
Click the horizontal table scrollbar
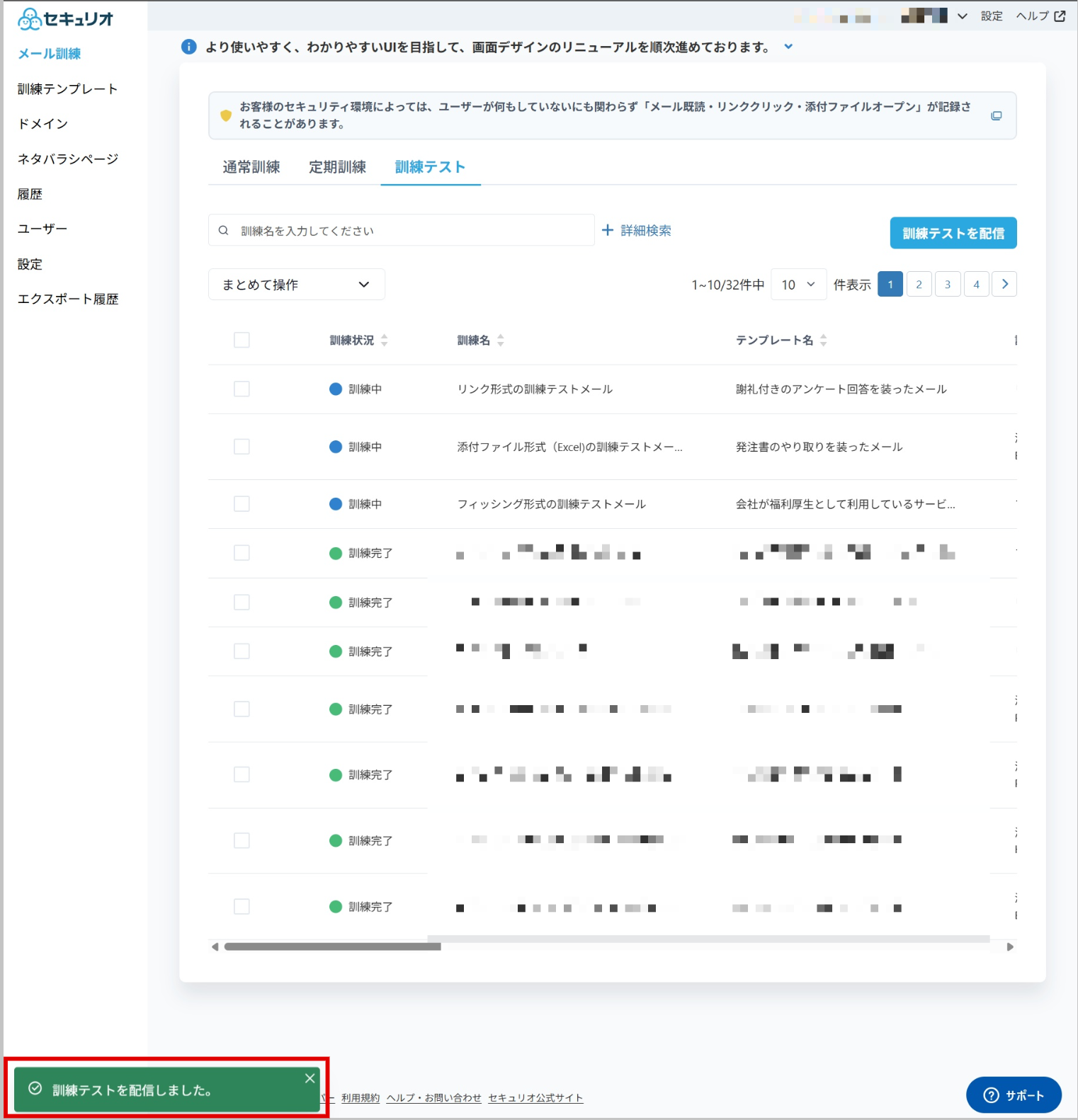(x=333, y=947)
